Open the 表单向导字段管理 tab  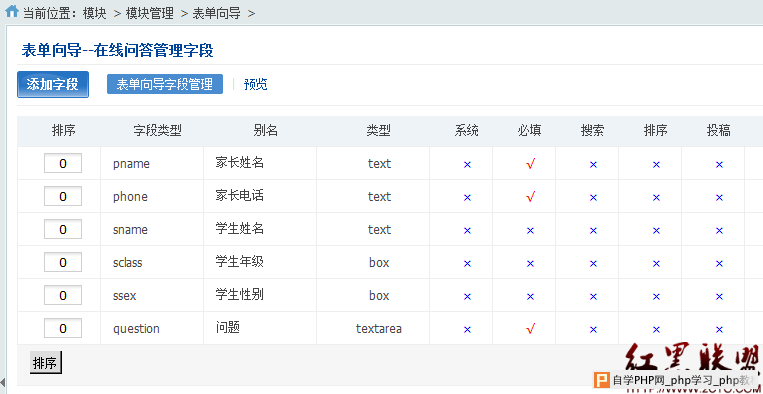[165, 84]
